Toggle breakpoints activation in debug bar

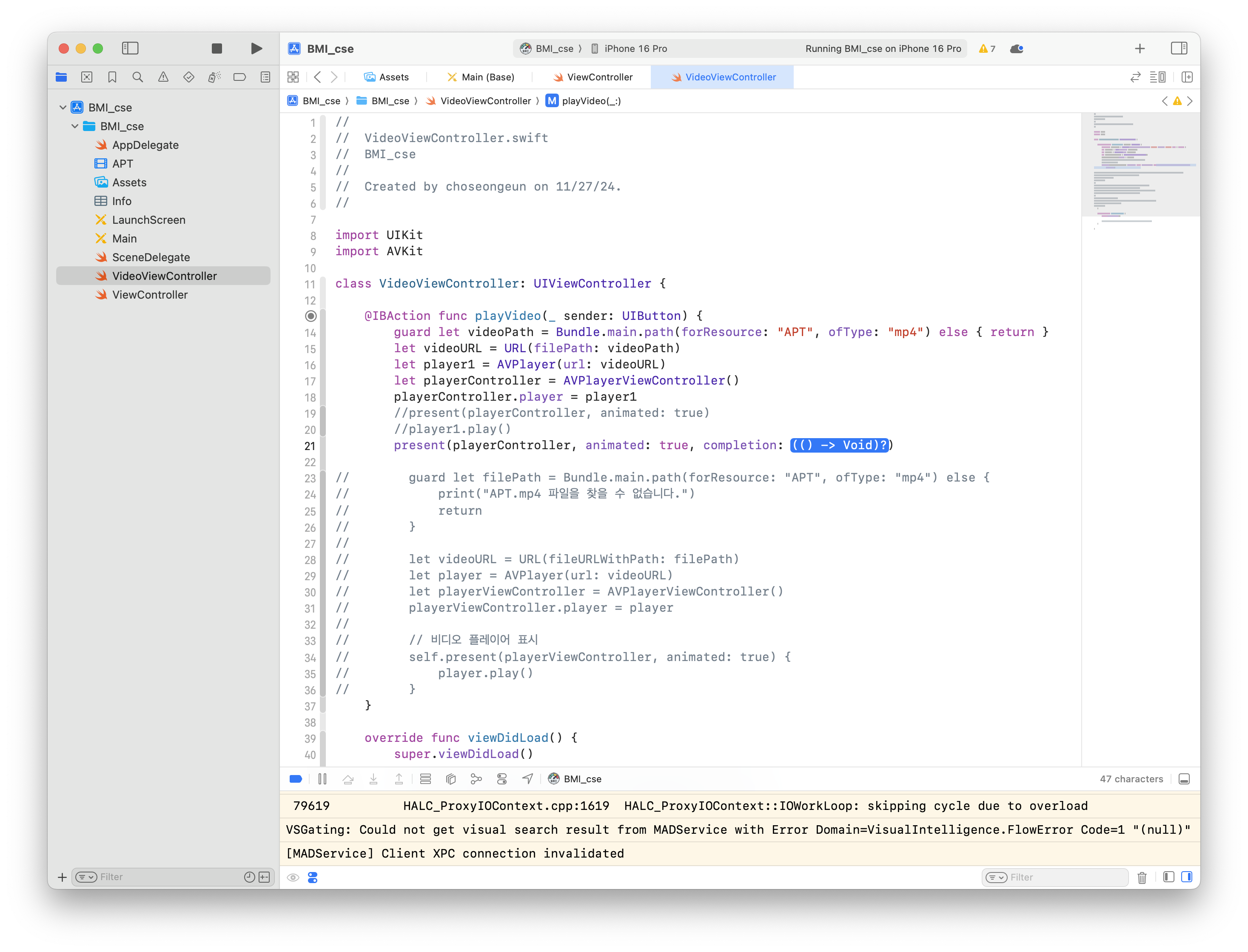296,779
